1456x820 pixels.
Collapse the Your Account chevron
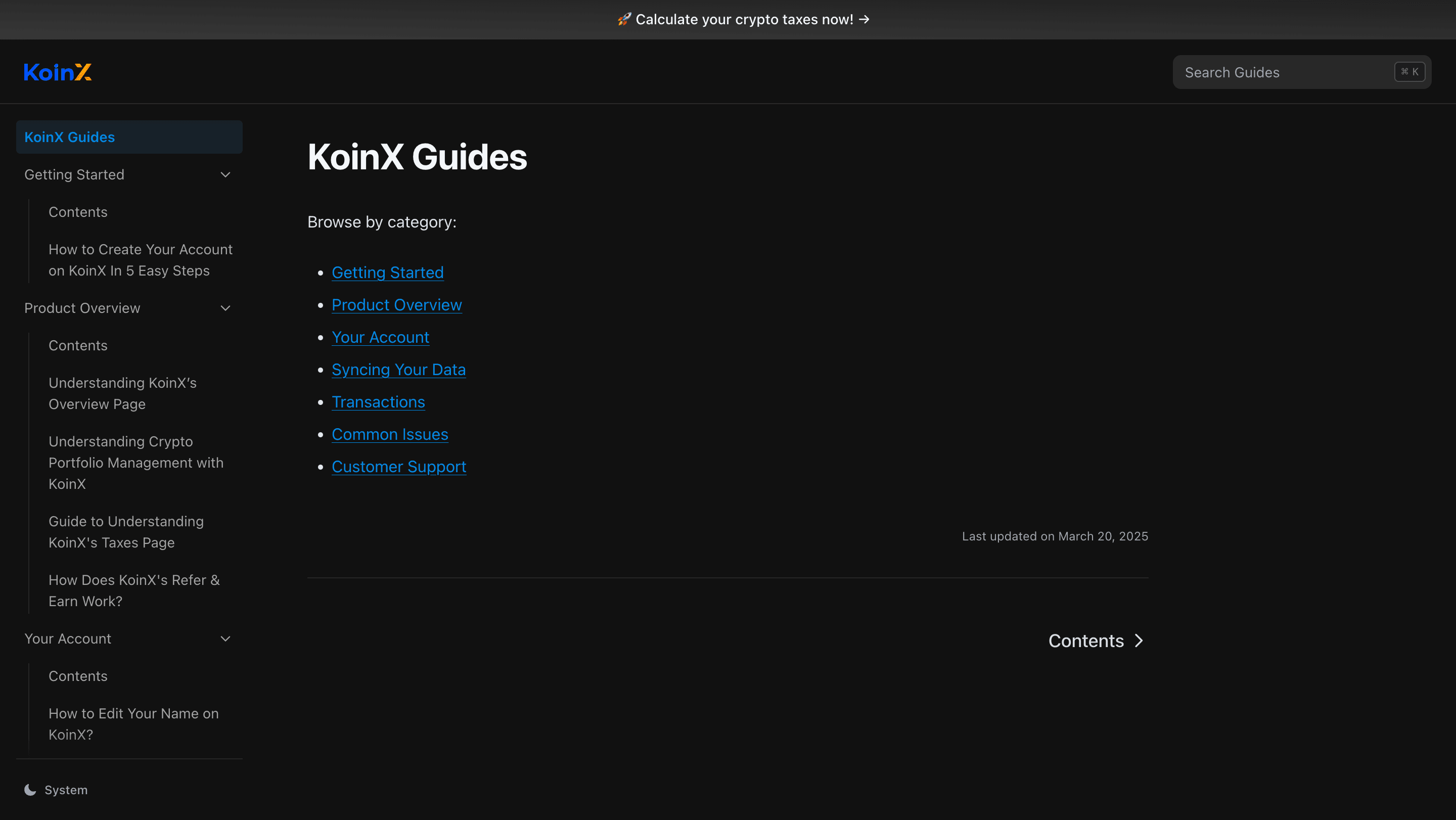[x=225, y=639]
